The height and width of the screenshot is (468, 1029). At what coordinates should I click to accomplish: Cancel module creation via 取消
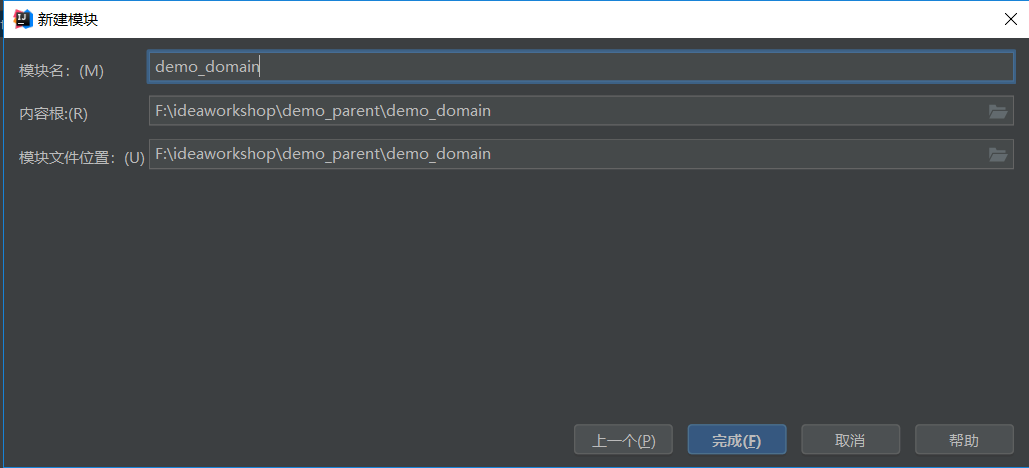[850, 440]
